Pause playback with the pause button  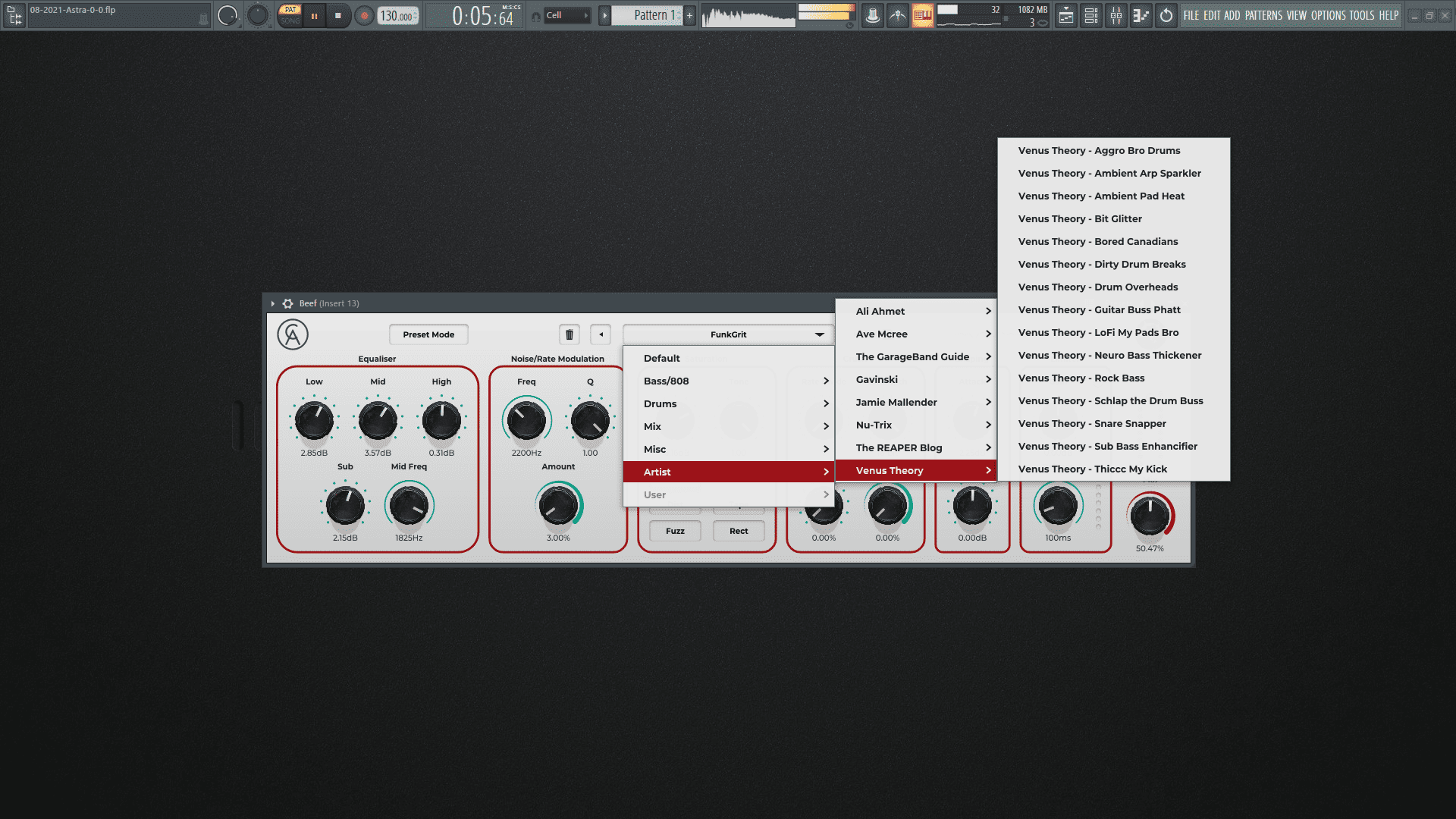pyautogui.click(x=314, y=15)
